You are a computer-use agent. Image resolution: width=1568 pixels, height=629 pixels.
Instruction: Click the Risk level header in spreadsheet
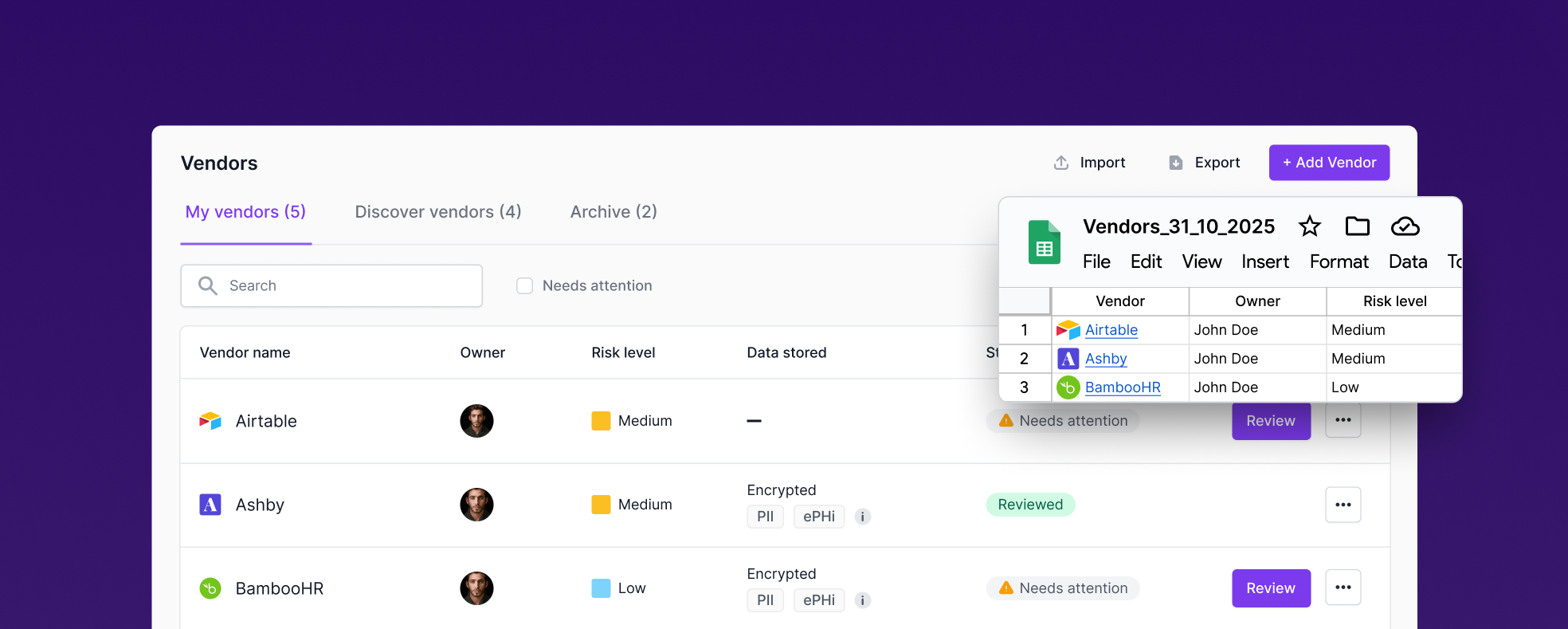pyautogui.click(x=1394, y=301)
